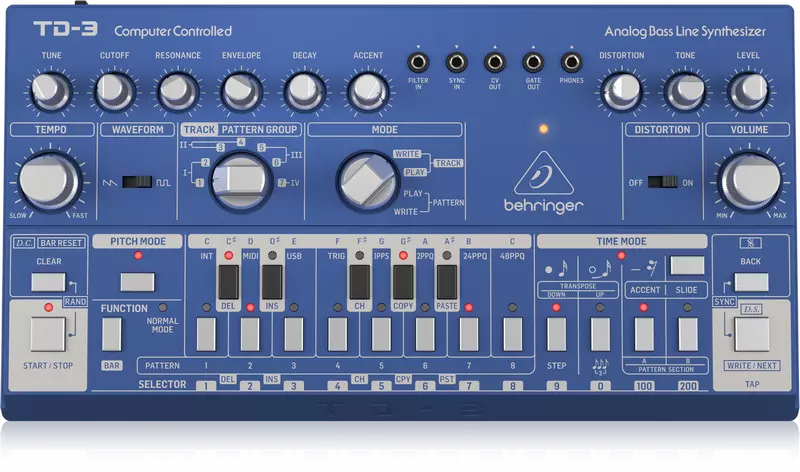Toggle the WAVEFORM switch
Screen dimensions: 800x472
coord(137,182)
